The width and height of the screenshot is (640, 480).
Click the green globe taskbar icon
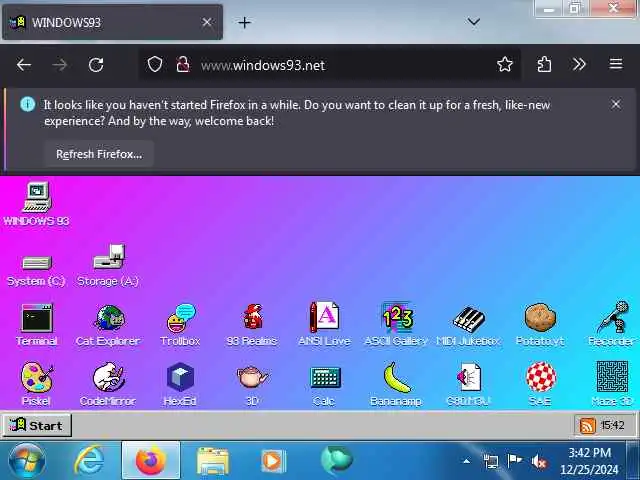[x=336, y=460]
